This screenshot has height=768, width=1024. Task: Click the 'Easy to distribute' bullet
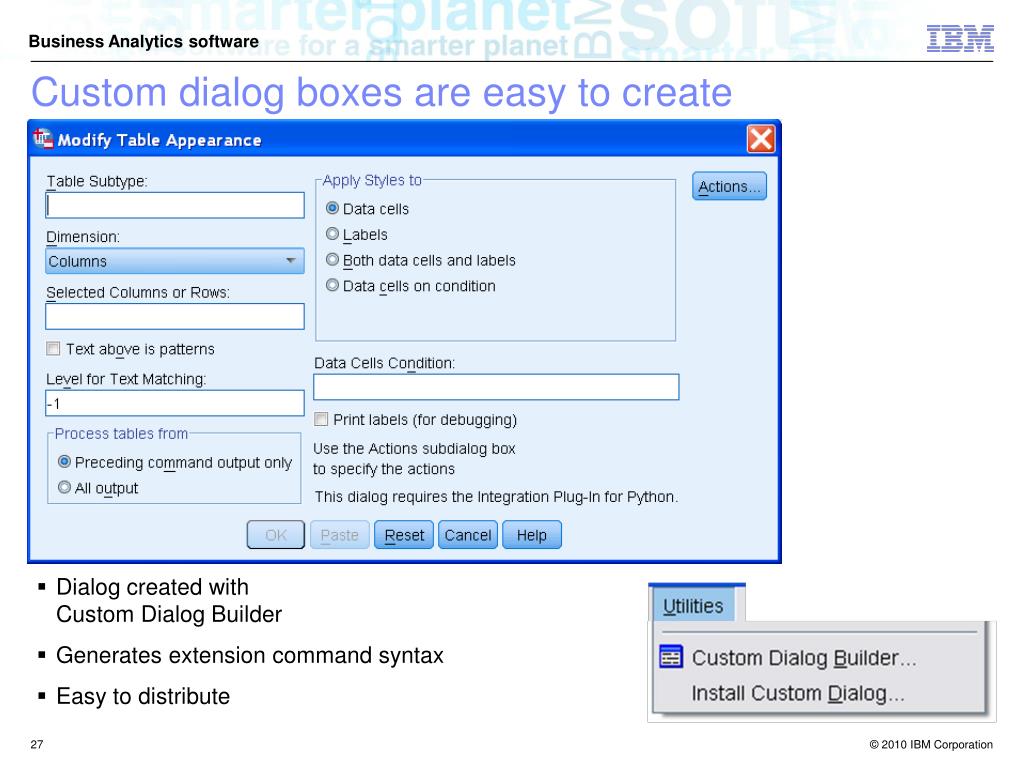143,696
